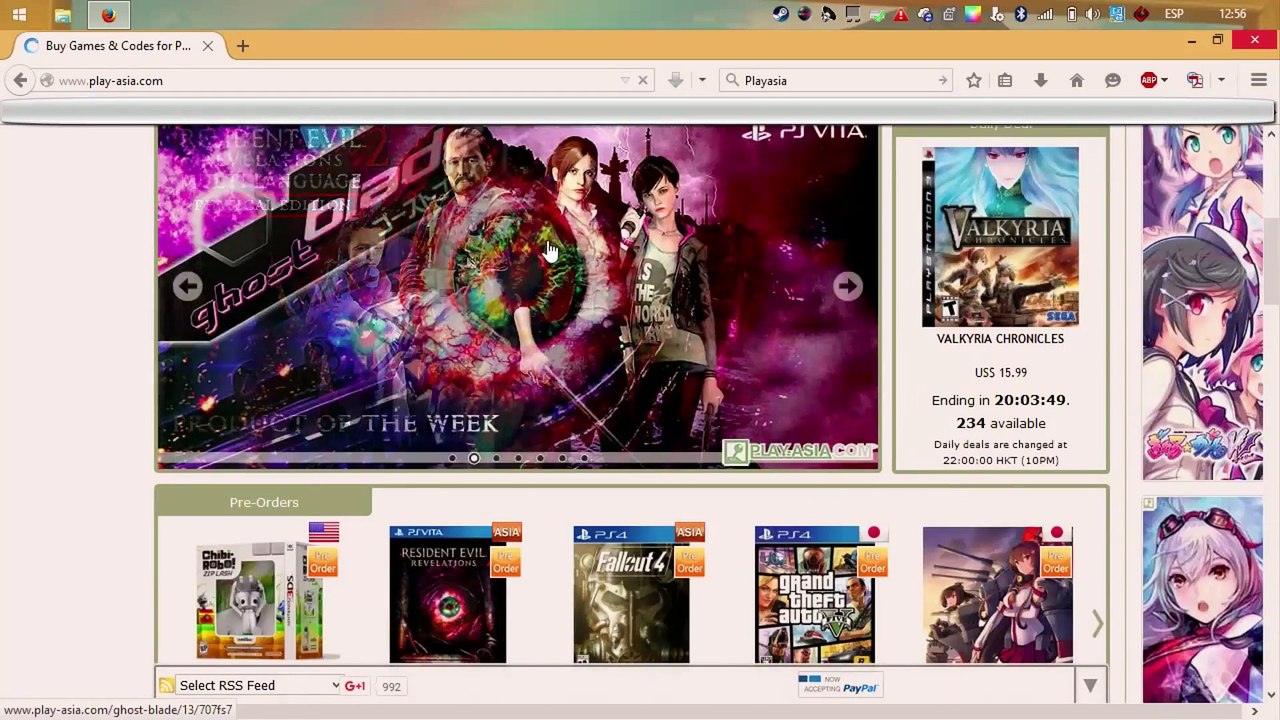The height and width of the screenshot is (720, 1280).
Task: Open a new browser tab
Action: (243, 46)
